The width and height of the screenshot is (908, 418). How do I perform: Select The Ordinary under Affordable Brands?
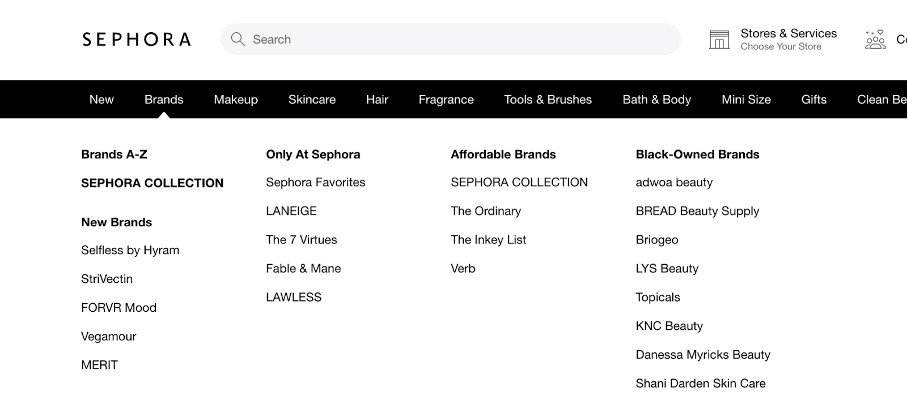coord(486,211)
